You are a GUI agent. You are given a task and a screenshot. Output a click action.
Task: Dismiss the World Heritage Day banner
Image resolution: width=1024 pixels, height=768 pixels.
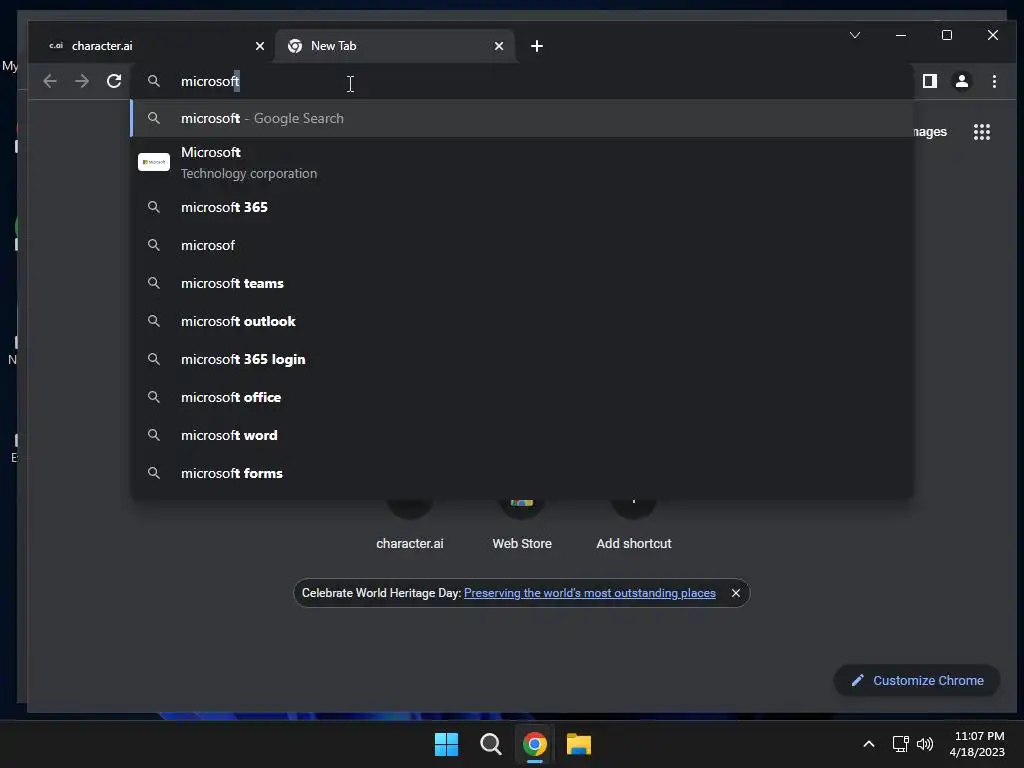point(735,593)
